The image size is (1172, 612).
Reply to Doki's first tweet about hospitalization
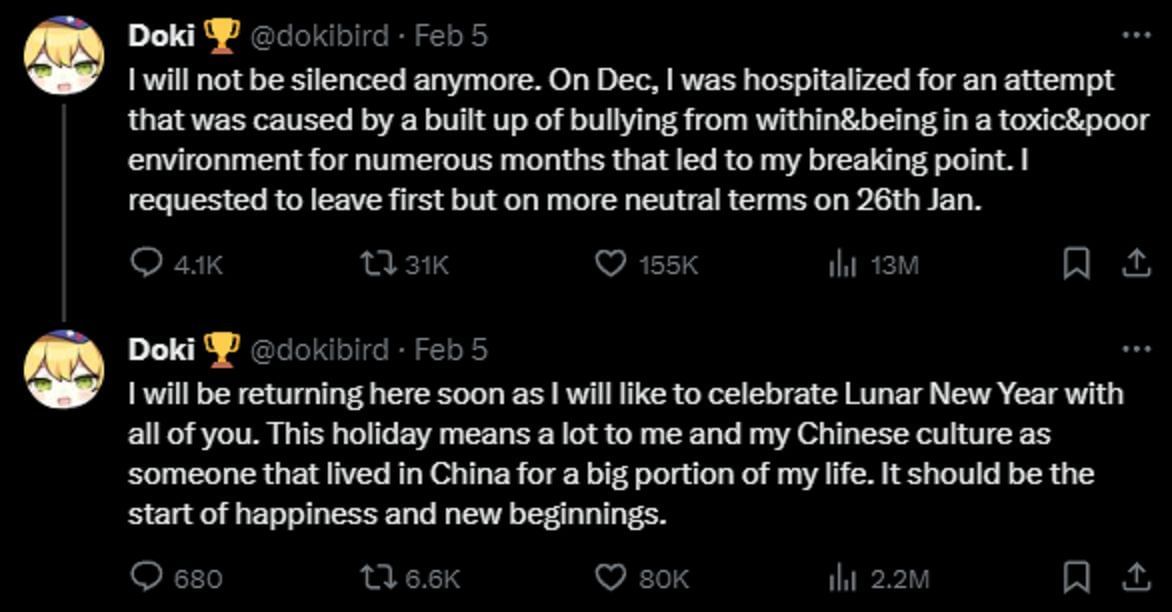click(148, 264)
